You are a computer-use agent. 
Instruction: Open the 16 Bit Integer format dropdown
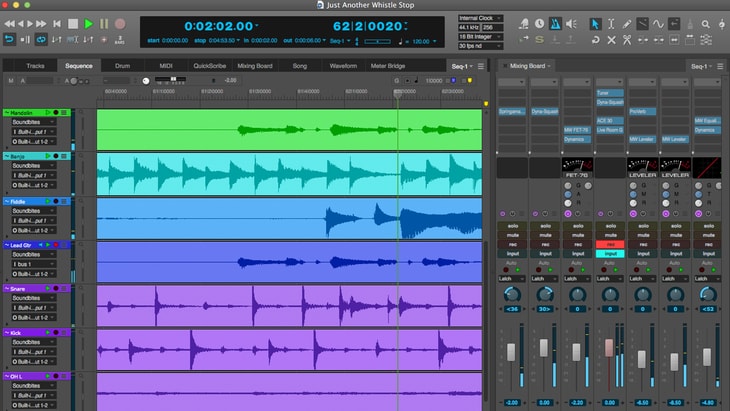[480, 37]
